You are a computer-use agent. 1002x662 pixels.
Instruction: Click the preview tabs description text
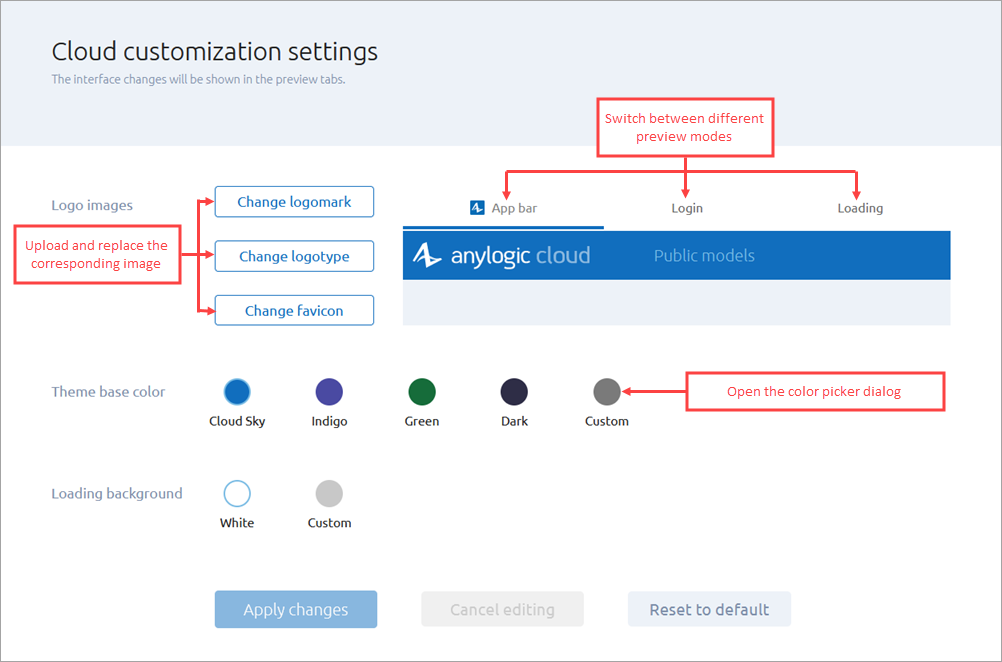coord(198,80)
